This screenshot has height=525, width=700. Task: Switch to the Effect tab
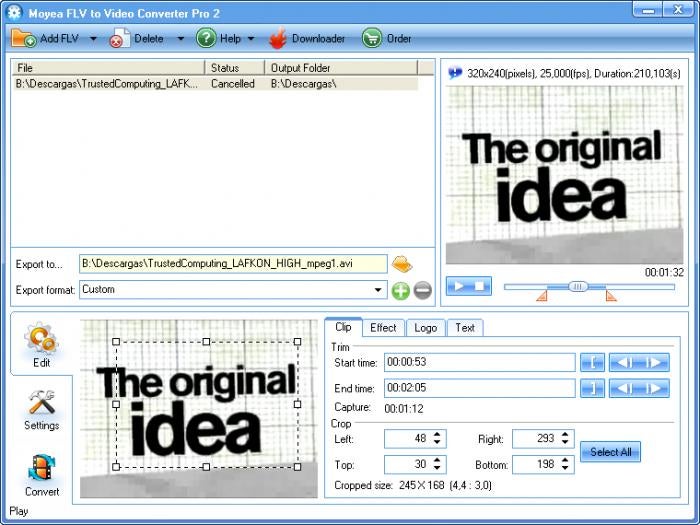pos(383,328)
